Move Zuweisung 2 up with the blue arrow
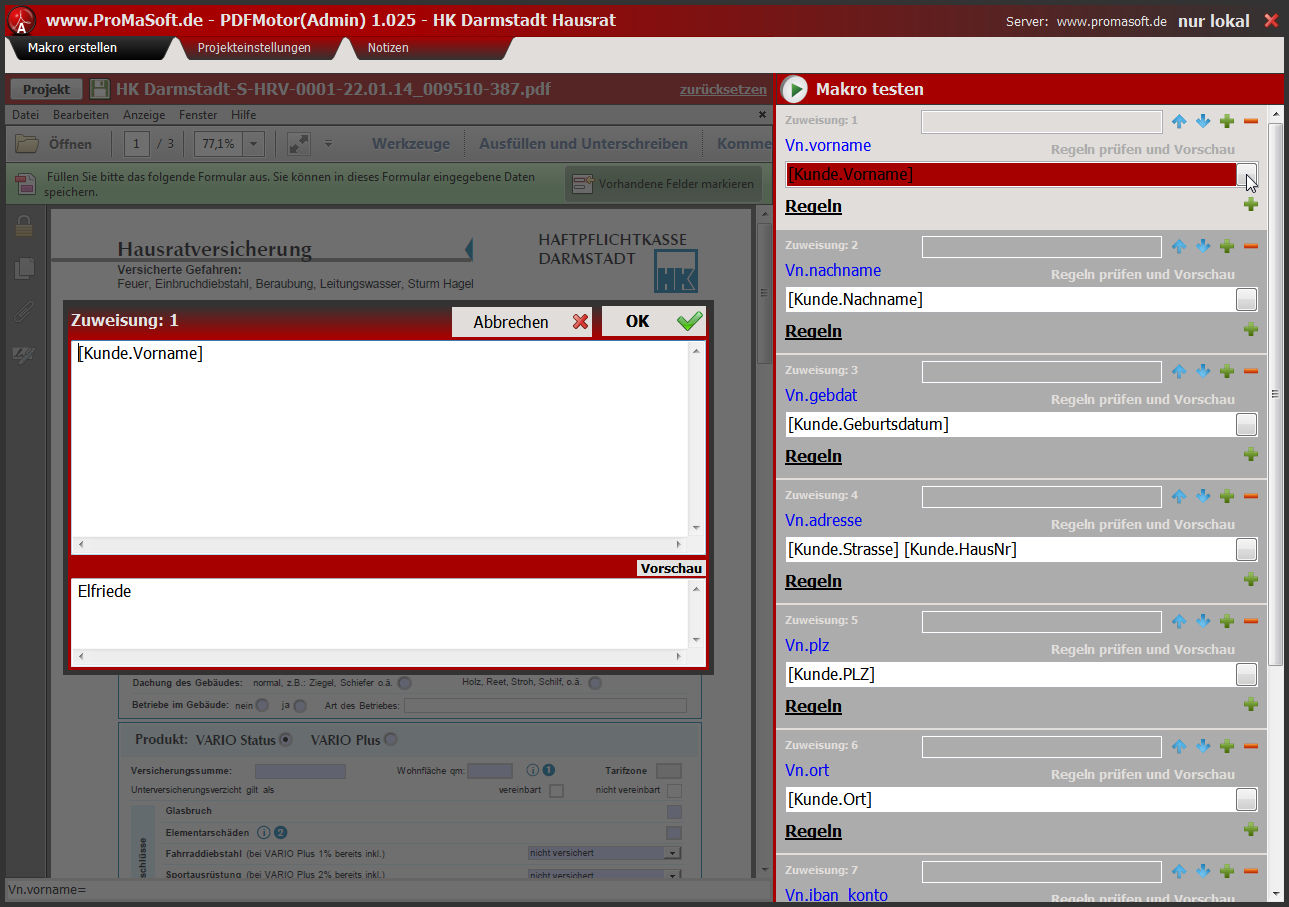The width and height of the screenshot is (1289, 907). 1179,246
